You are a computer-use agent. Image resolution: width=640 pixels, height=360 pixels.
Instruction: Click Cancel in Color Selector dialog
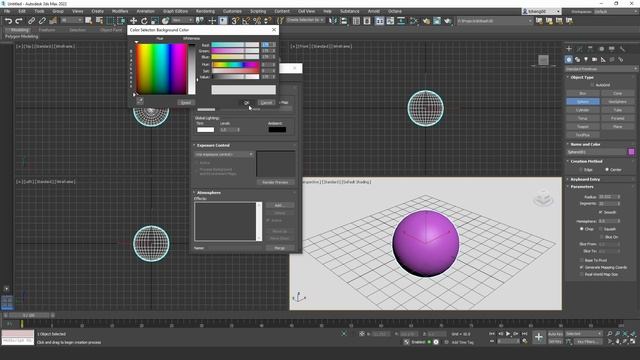pos(267,102)
